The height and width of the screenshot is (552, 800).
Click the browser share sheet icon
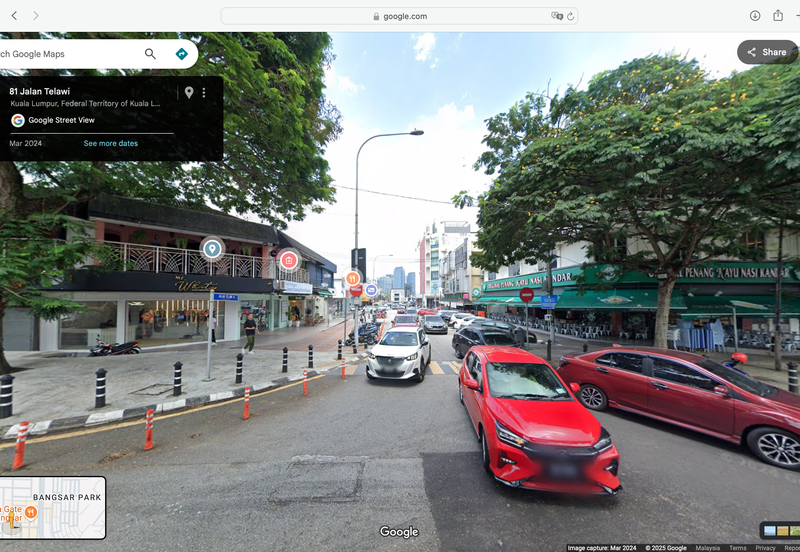click(x=778, y=15)
